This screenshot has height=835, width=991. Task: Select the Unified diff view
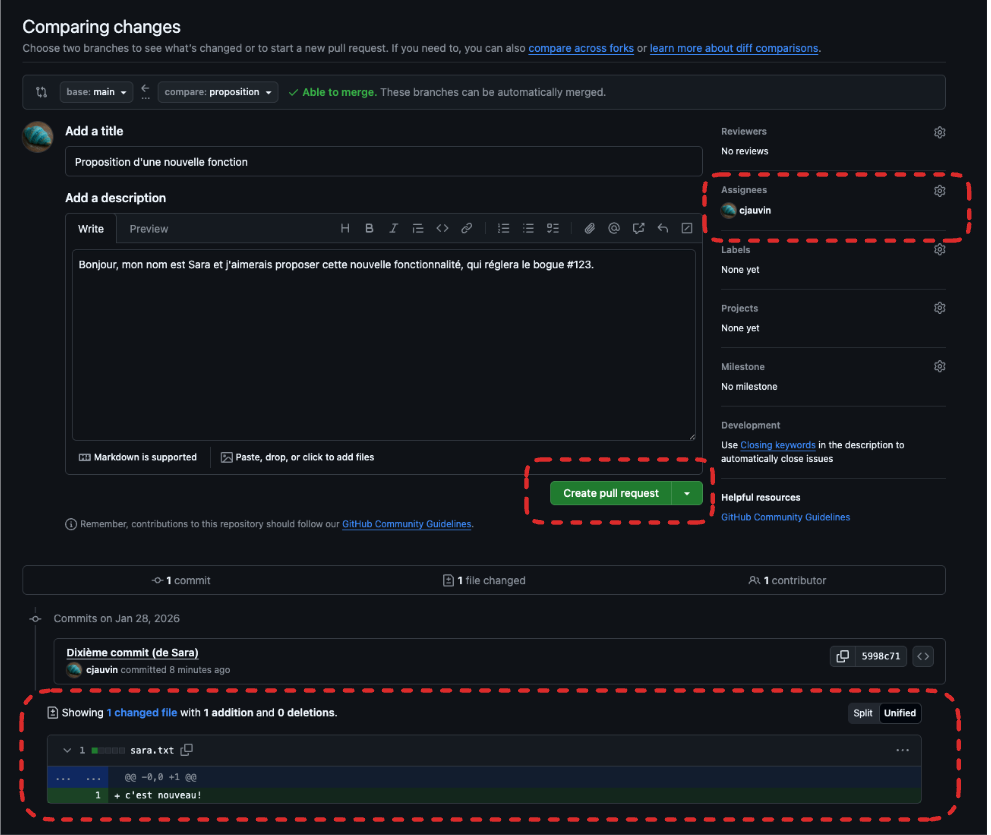tap(899, 713)
